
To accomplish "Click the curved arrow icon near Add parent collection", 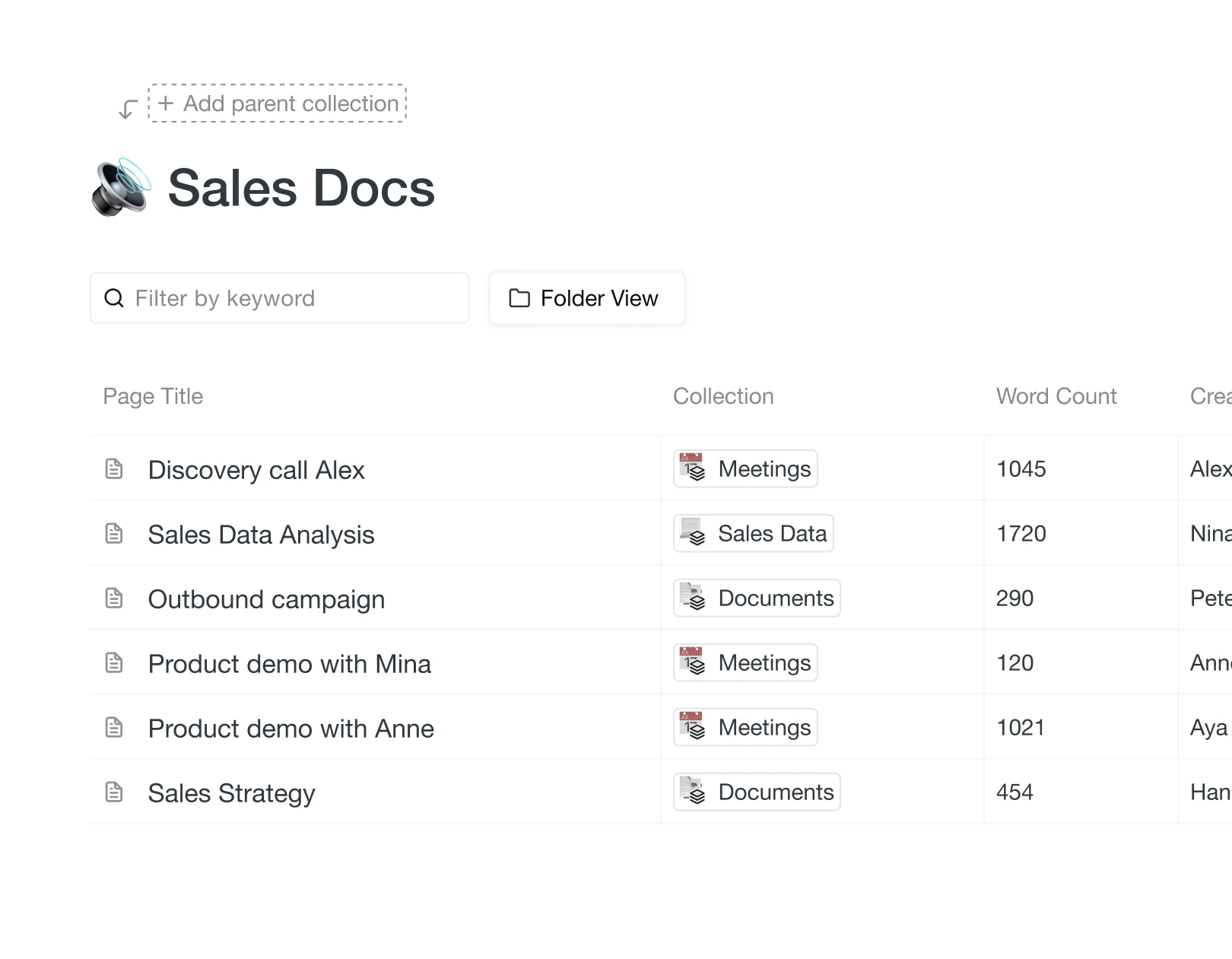I will 126,108.
